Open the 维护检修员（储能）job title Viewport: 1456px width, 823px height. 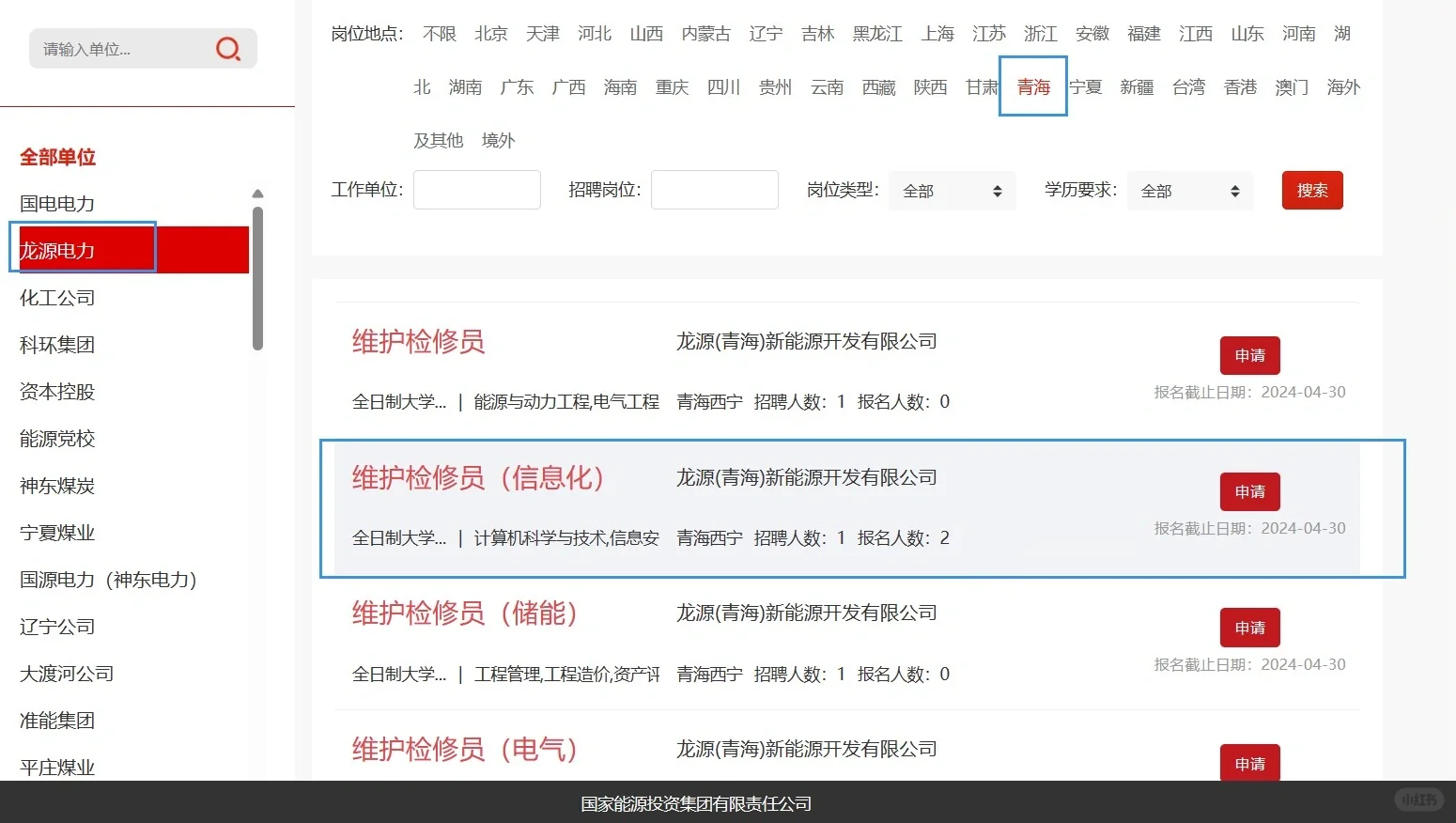[x=465, y=613]
